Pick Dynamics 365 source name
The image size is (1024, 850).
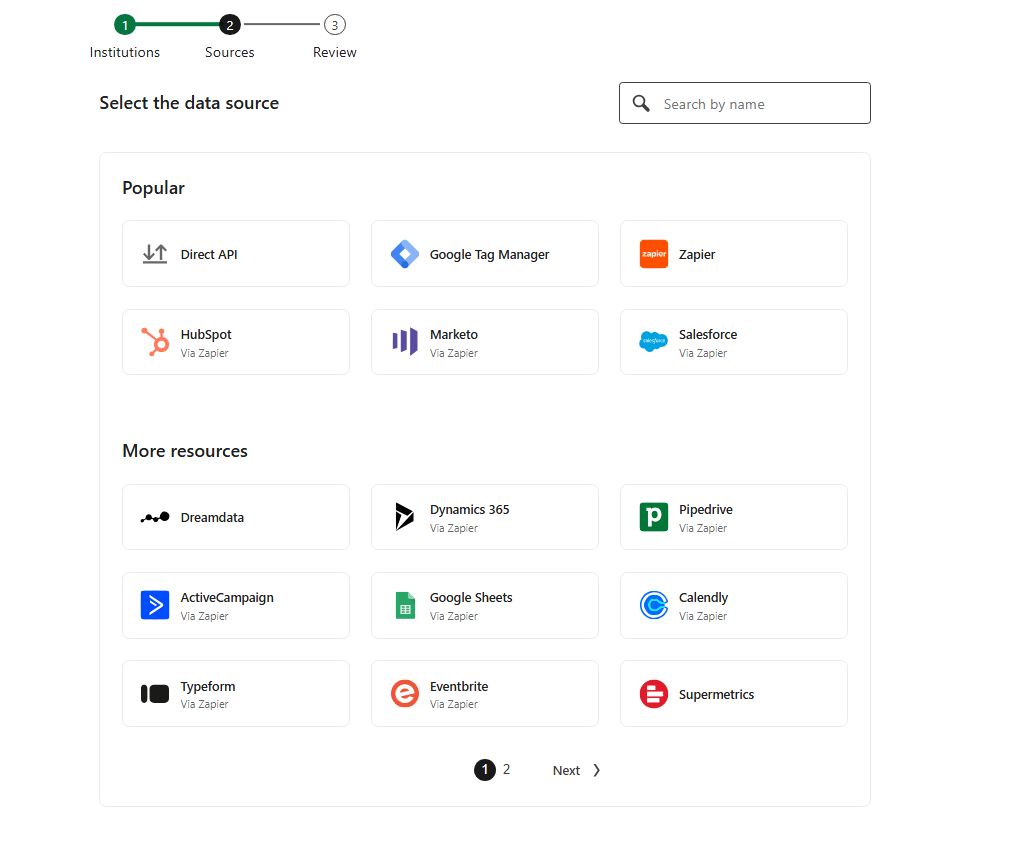(x=470, y=509)
